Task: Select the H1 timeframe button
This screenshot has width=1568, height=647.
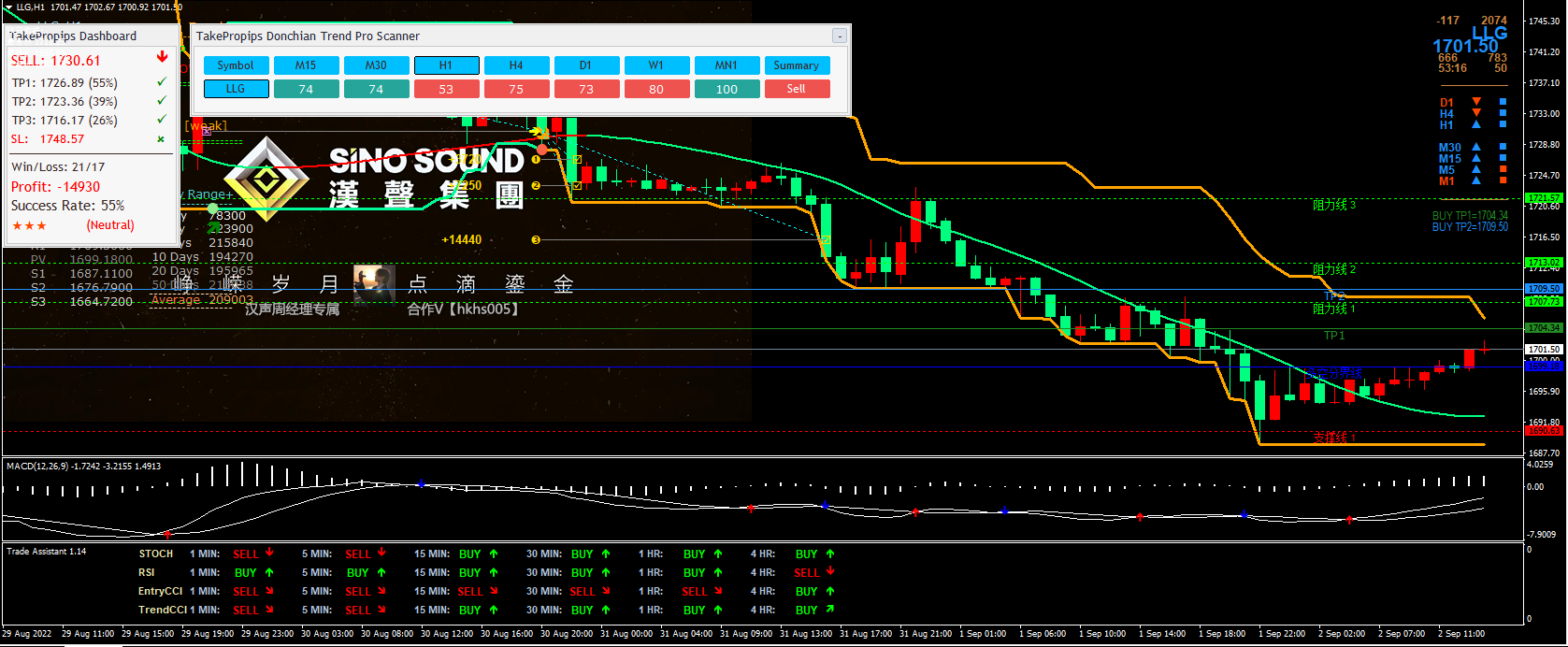Action: (446, 65)
